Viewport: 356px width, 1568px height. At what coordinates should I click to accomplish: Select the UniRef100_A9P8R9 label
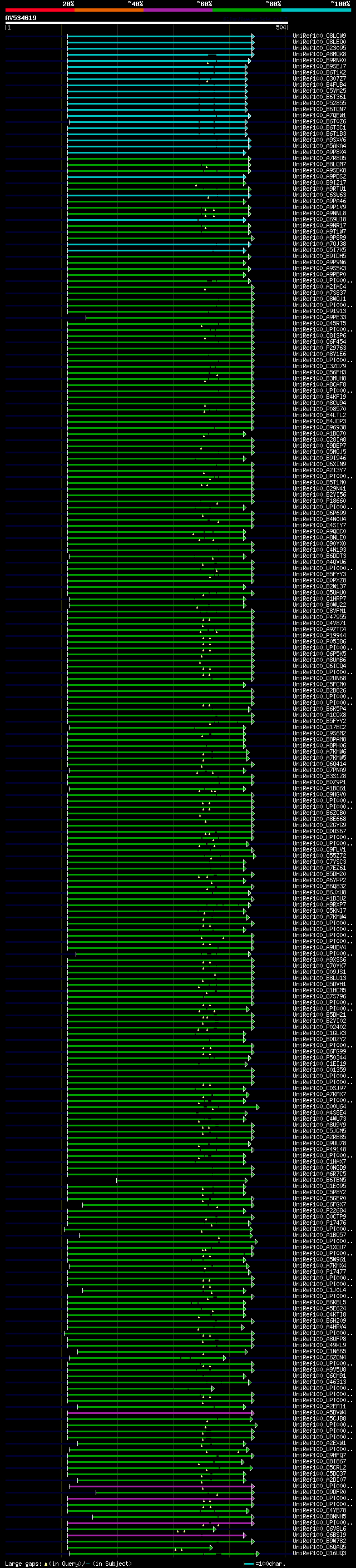point(319,238)
